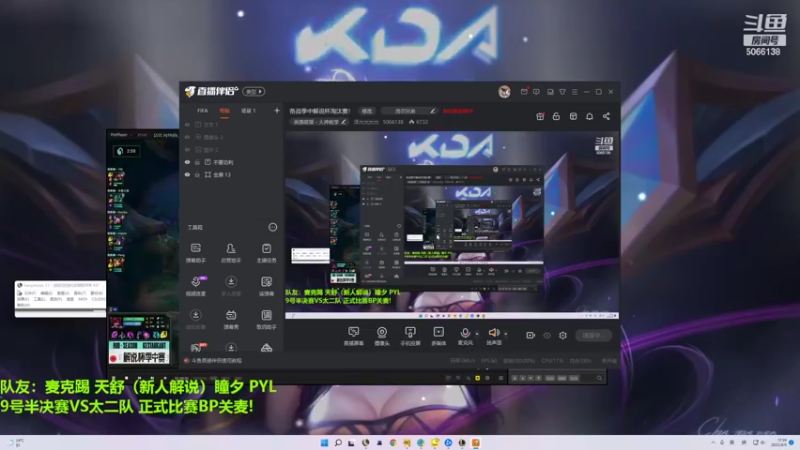Click the padlock icon above the preview
This screenshot has width=800, height=450.
click(x=556, y=116)
